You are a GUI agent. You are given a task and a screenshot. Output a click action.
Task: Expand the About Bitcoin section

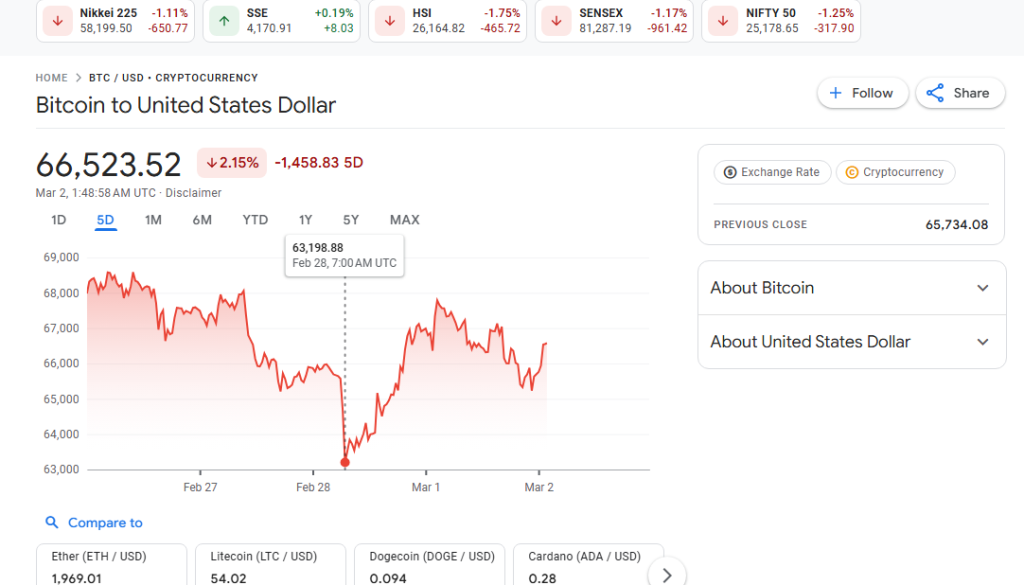click(x=981, y=288)
